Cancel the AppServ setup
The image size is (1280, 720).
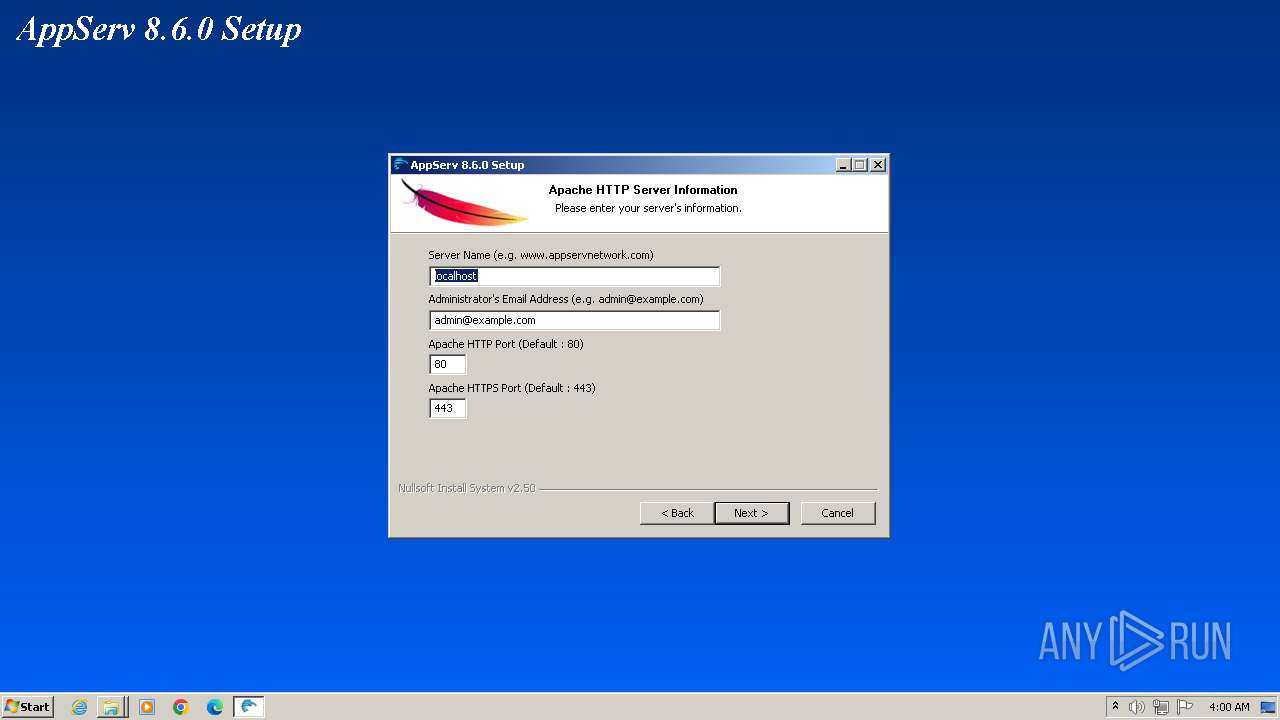click(838, 513)
